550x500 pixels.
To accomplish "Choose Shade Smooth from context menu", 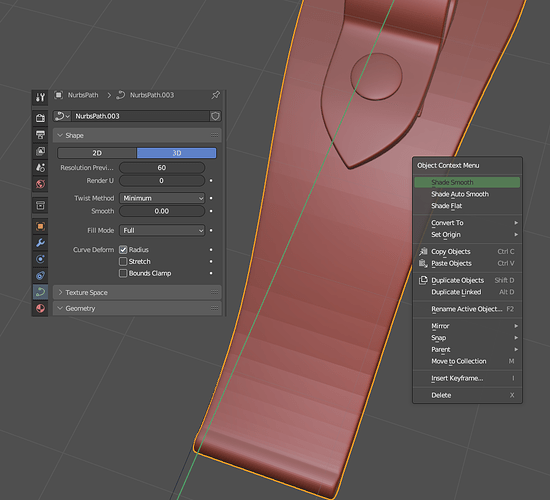I will coord(467,182).
